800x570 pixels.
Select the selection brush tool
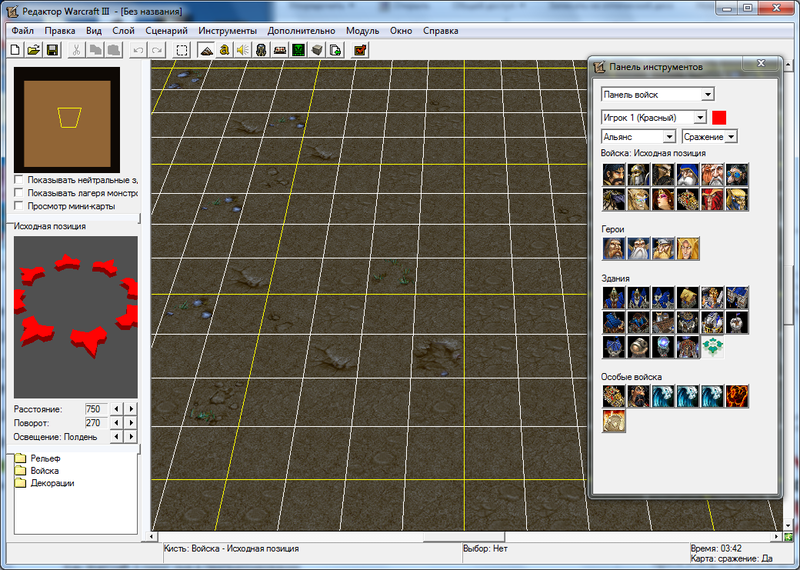182,50
